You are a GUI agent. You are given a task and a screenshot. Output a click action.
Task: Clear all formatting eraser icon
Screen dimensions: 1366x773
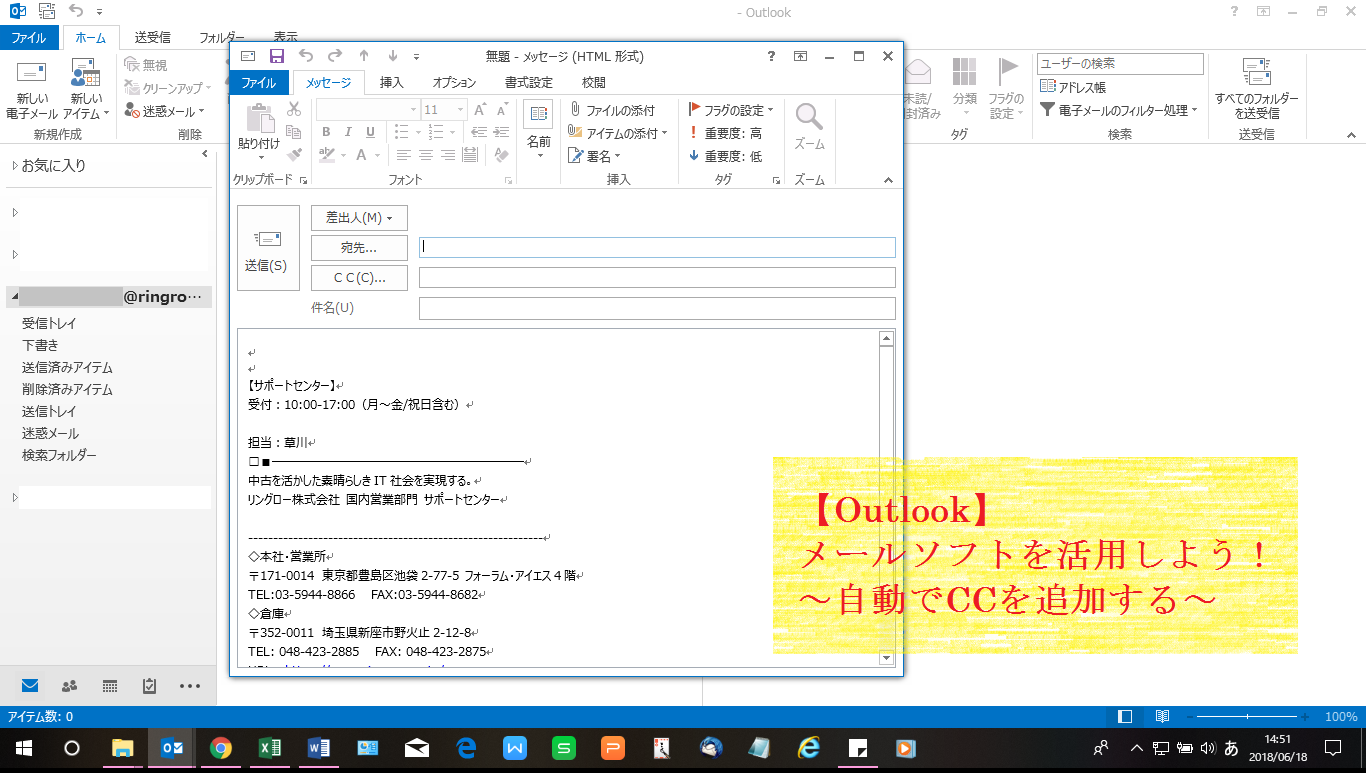pyautogui.click(x=502, y=155)
